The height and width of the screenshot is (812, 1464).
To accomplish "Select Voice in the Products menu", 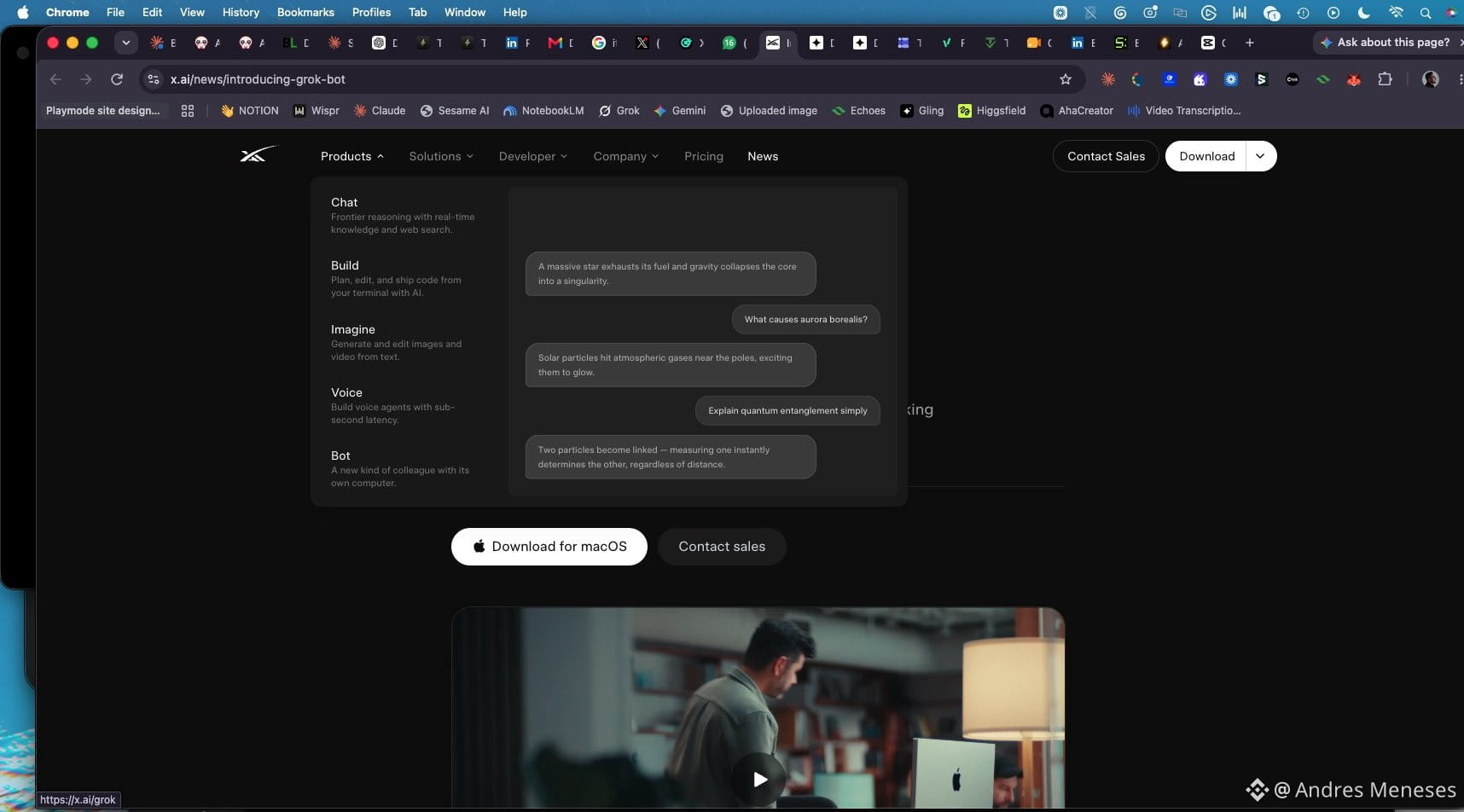I will [404, 405].
